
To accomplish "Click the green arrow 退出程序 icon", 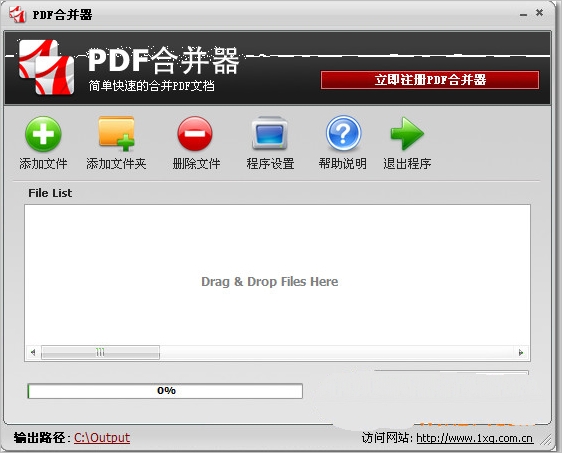I will coord(407,133).
